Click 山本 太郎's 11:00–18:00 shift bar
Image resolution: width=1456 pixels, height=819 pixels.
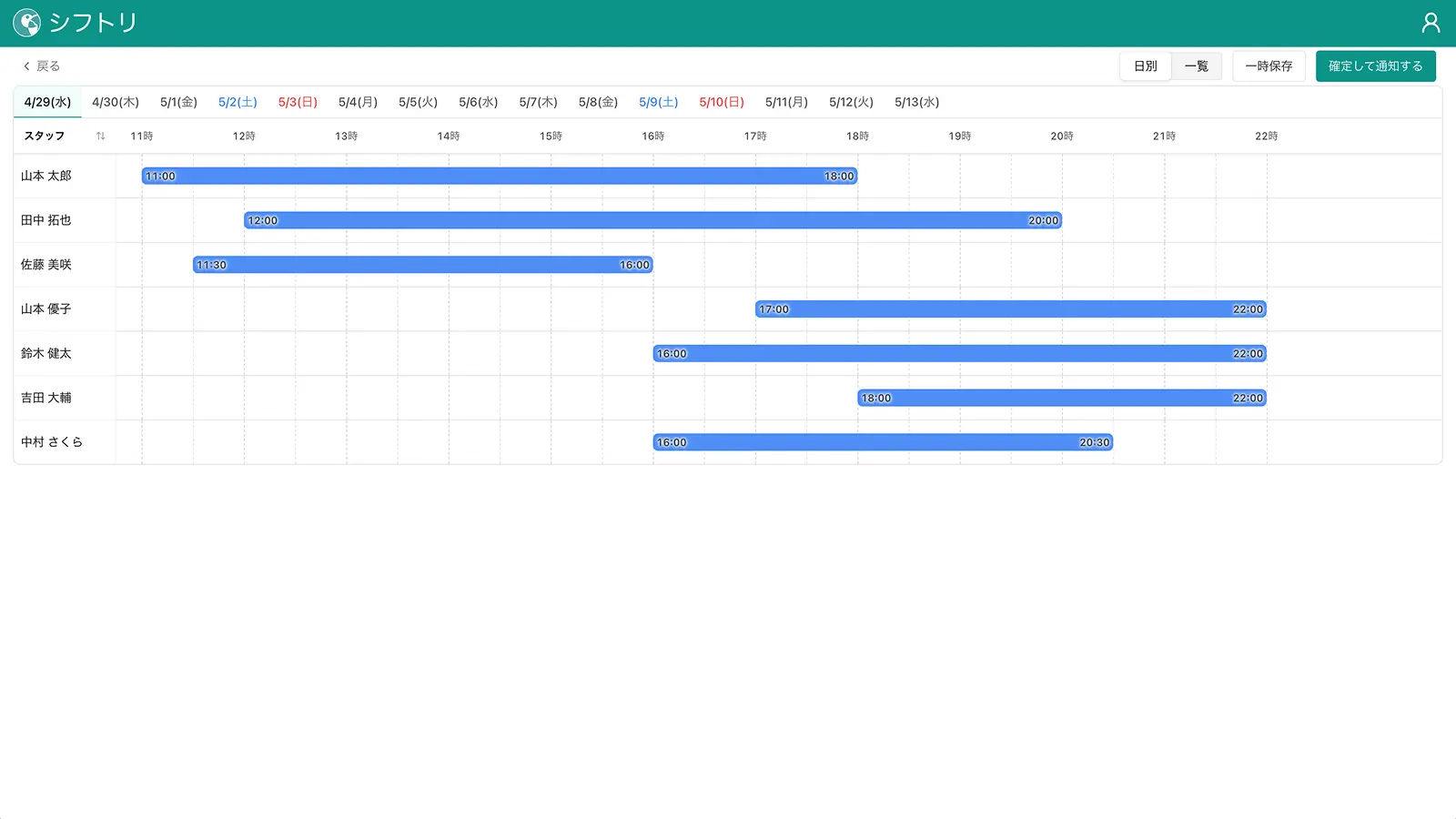[x=499, y=176]
